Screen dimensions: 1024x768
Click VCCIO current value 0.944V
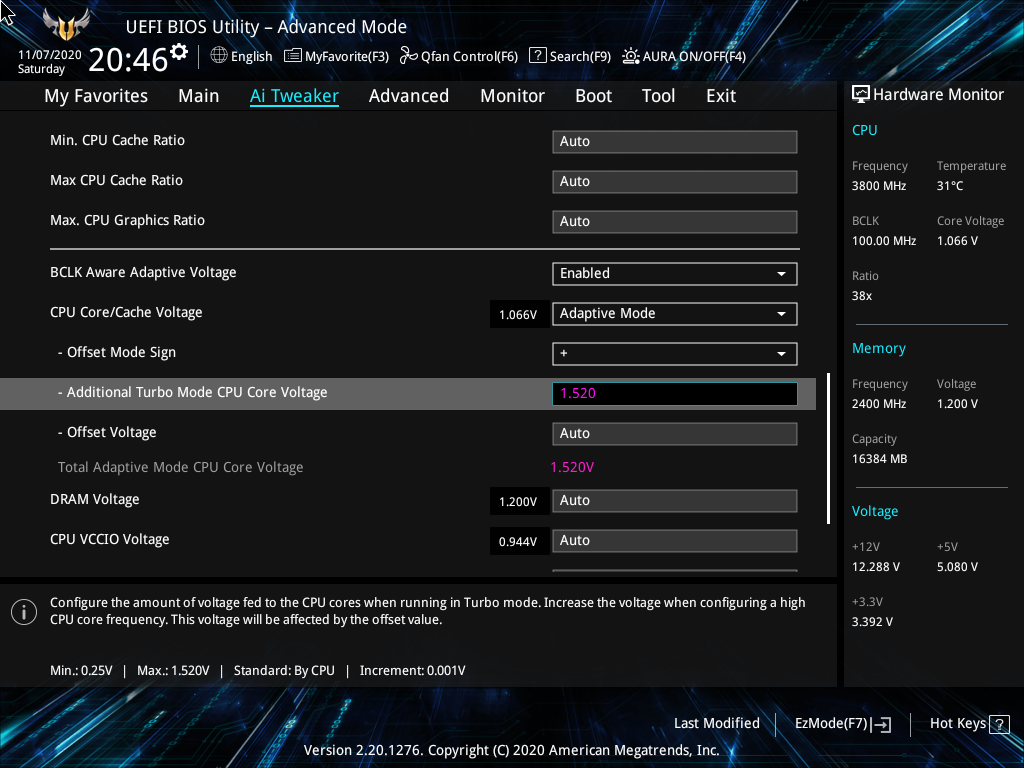pos(518,541)
